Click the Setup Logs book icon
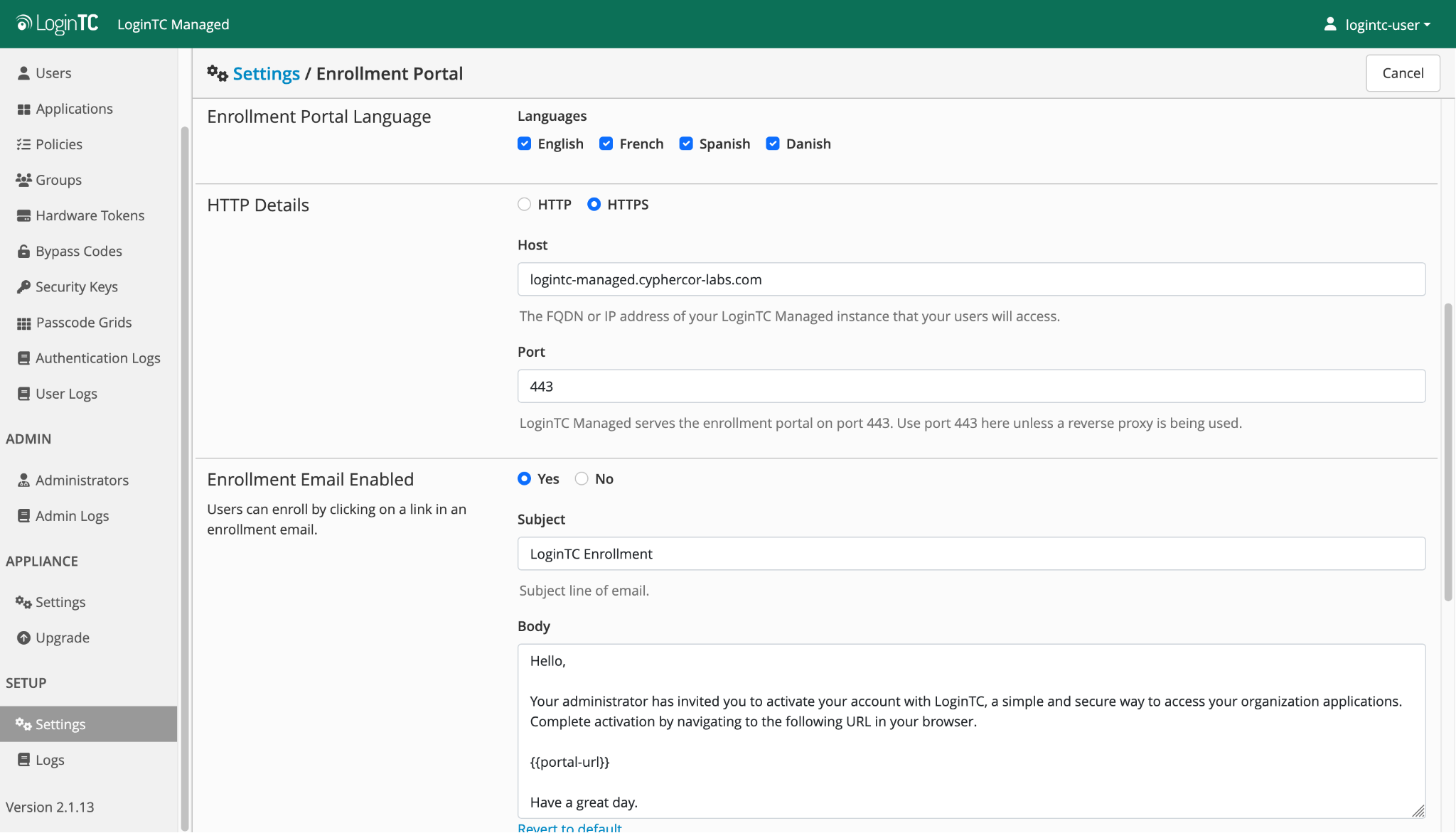 pos(23,760)
